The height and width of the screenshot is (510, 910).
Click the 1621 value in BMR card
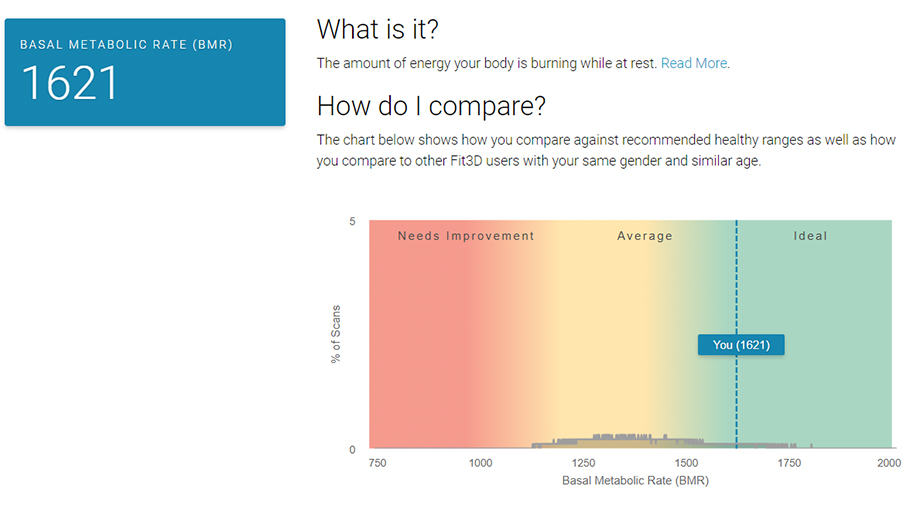(x=70, y=84)
